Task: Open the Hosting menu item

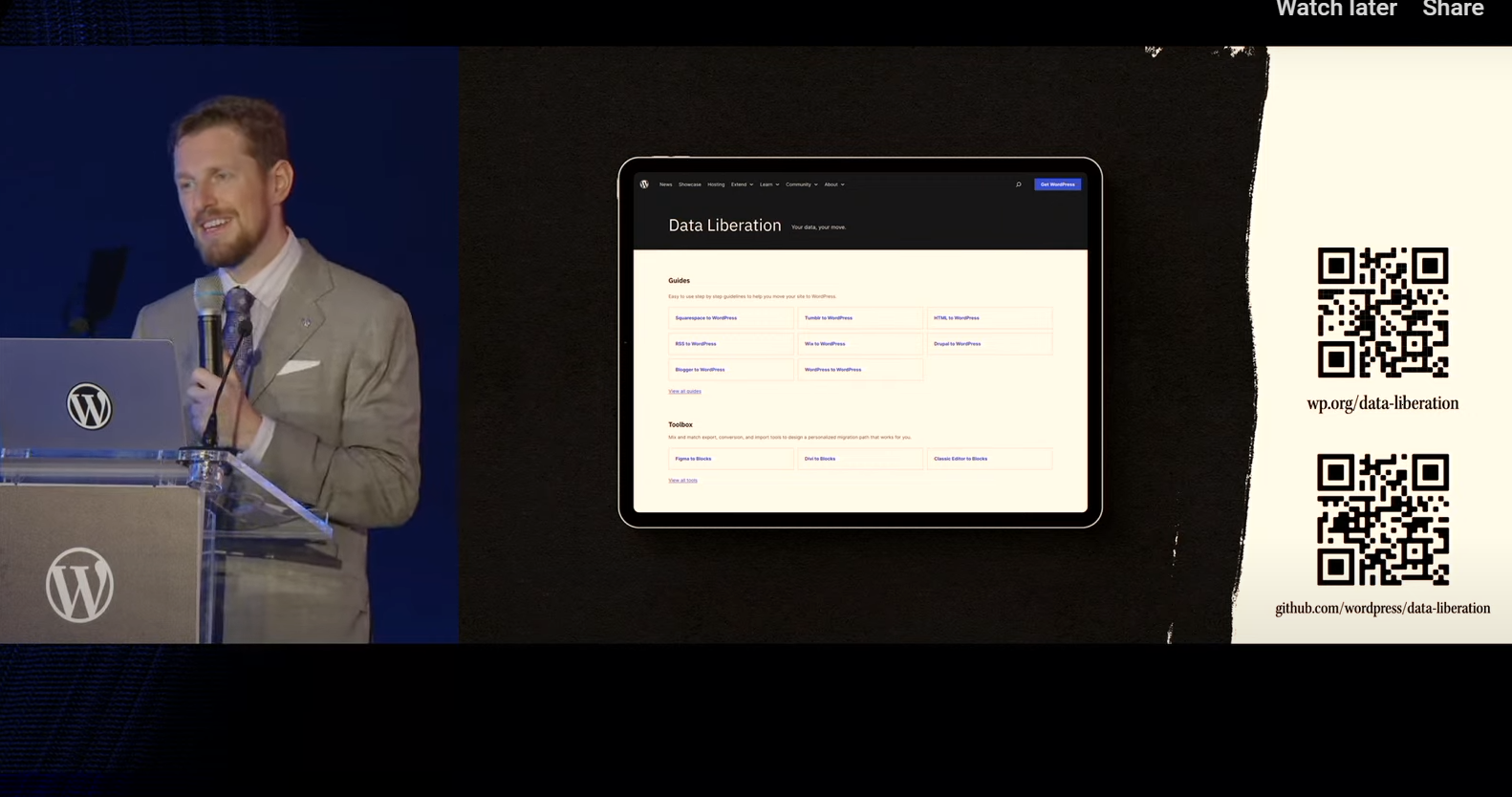Action: (716, 184)
